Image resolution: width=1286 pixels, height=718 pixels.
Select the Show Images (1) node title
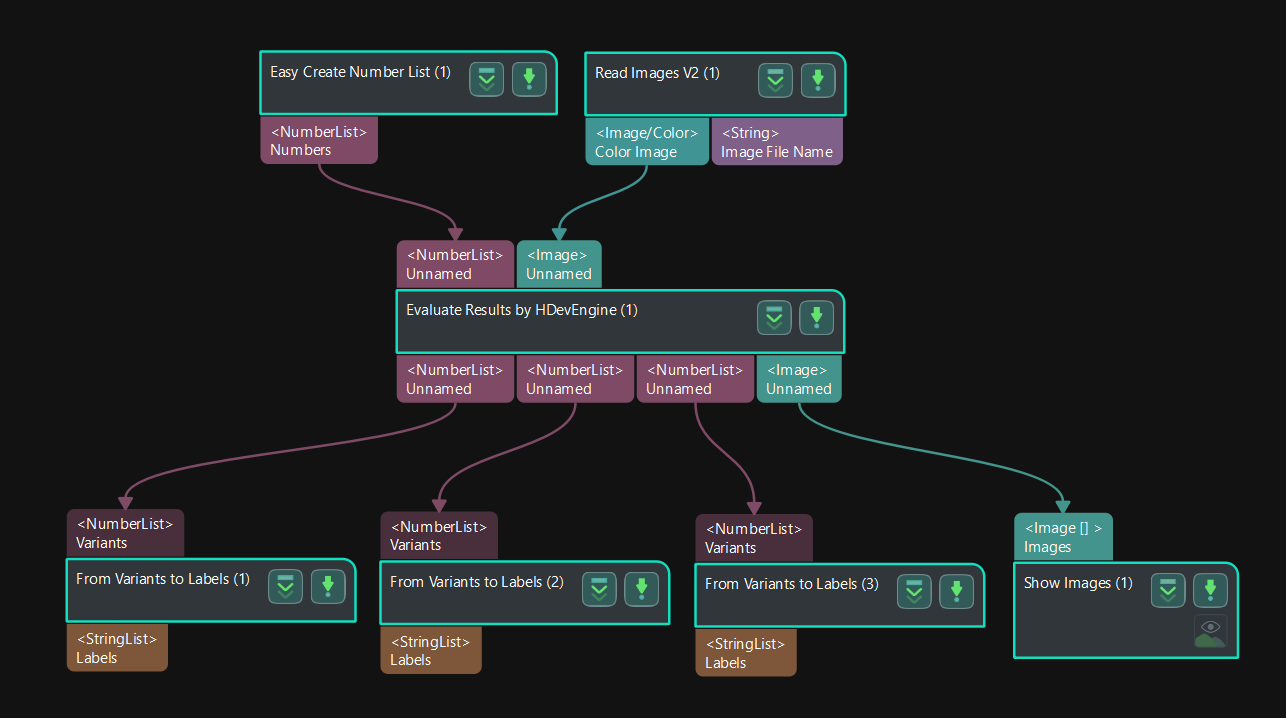[x=1078, y=582]
